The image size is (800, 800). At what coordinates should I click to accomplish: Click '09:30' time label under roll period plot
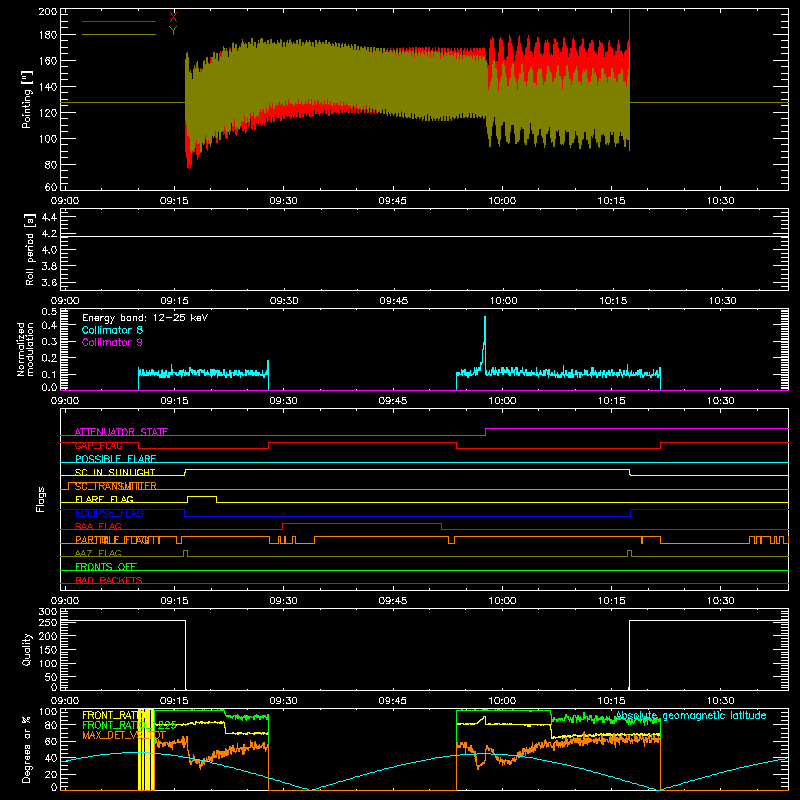(x=284, y=301)
